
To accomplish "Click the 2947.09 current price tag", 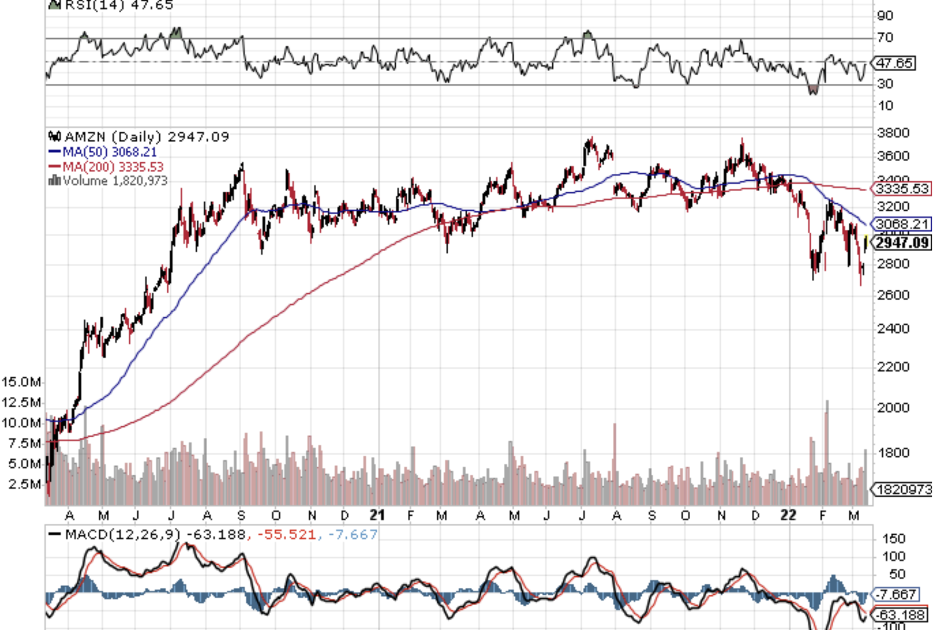I will 901,242.
